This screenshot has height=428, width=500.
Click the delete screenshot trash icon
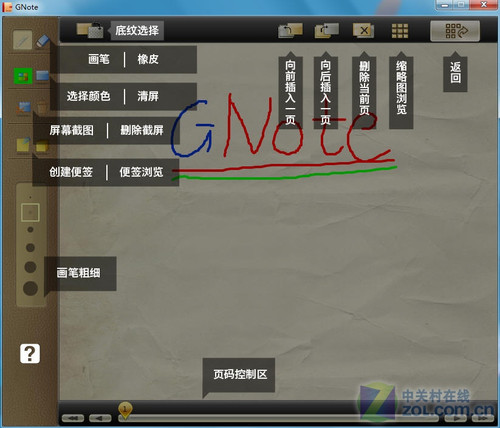click(x=42, y=108)
